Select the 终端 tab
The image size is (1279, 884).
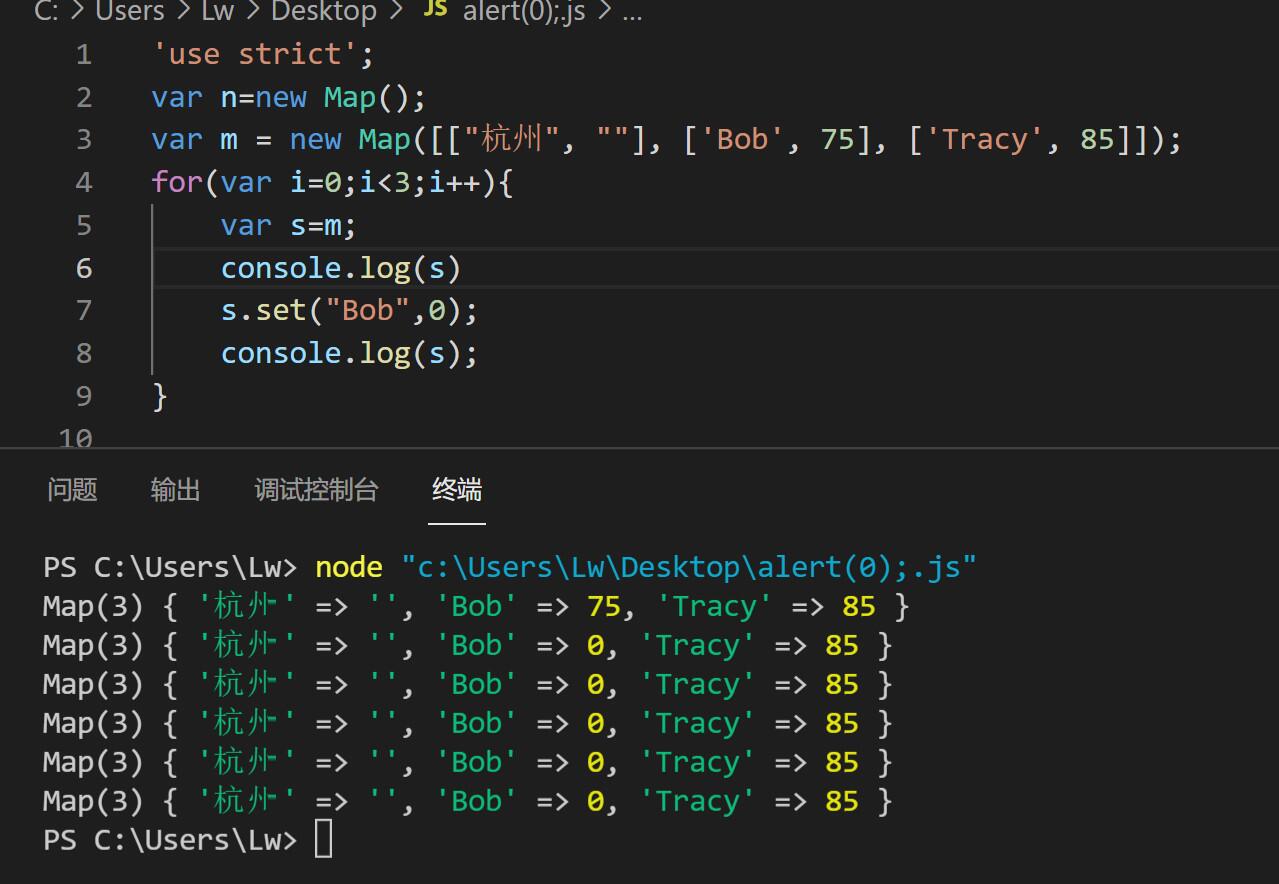457,490
